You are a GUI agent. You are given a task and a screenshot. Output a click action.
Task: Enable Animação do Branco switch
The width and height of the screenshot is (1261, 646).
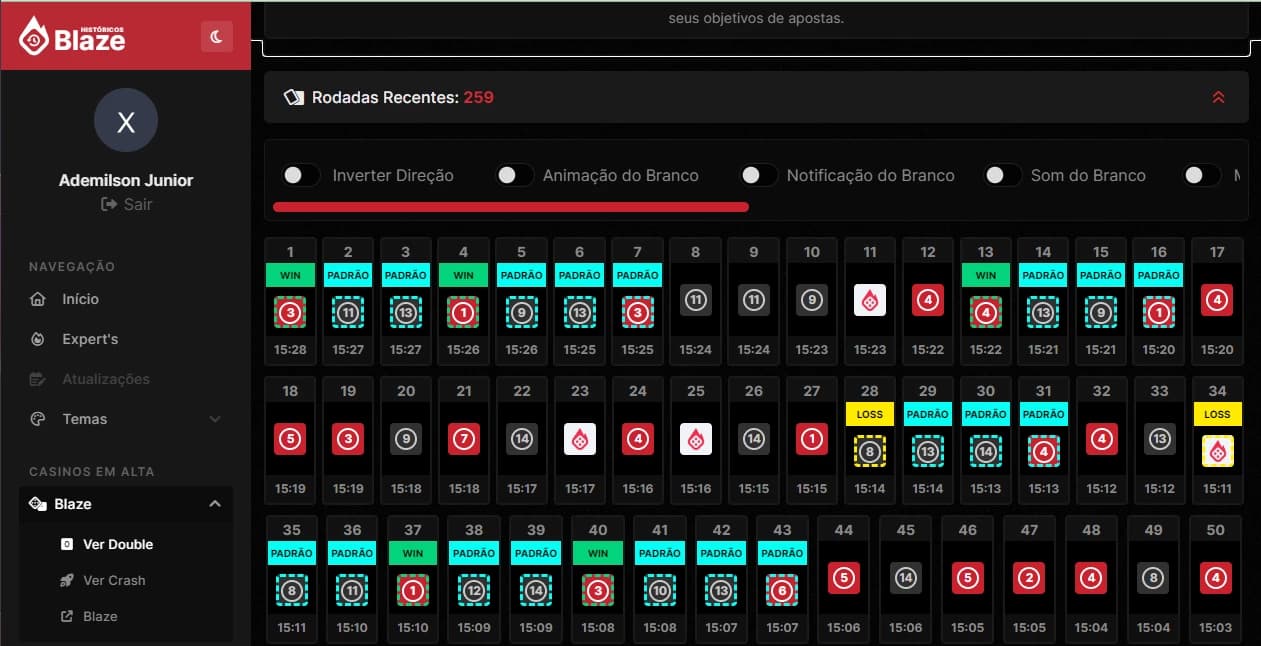point(514,175)
